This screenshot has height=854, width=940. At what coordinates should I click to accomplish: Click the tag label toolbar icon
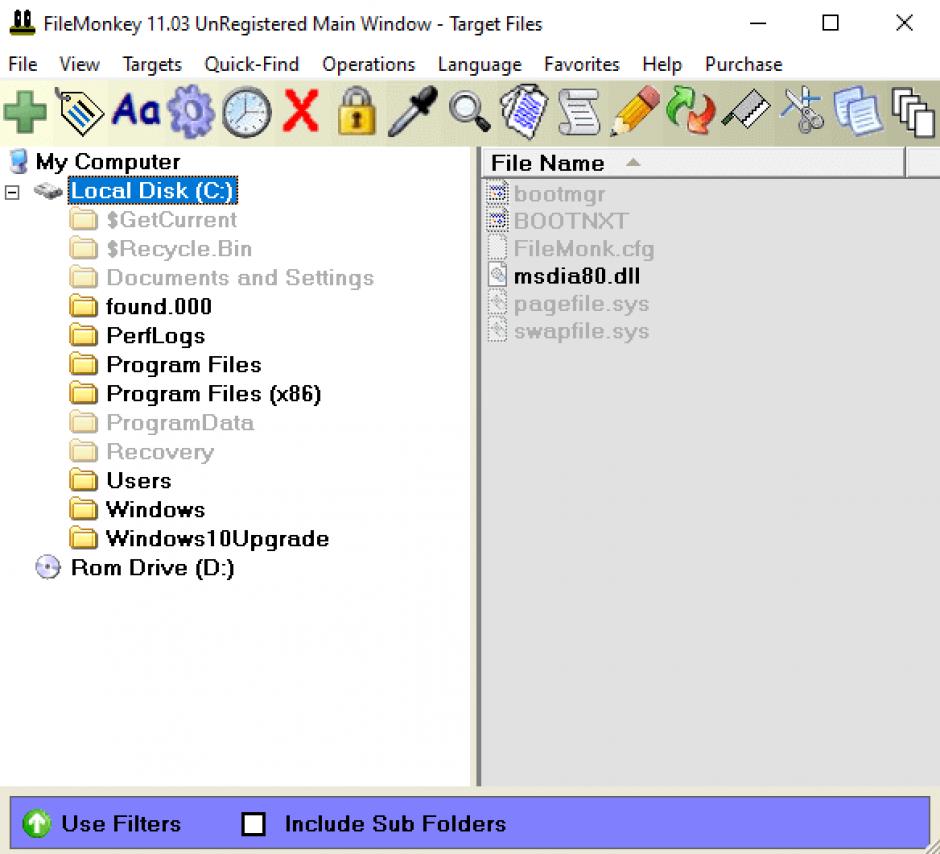click(79, 111)
